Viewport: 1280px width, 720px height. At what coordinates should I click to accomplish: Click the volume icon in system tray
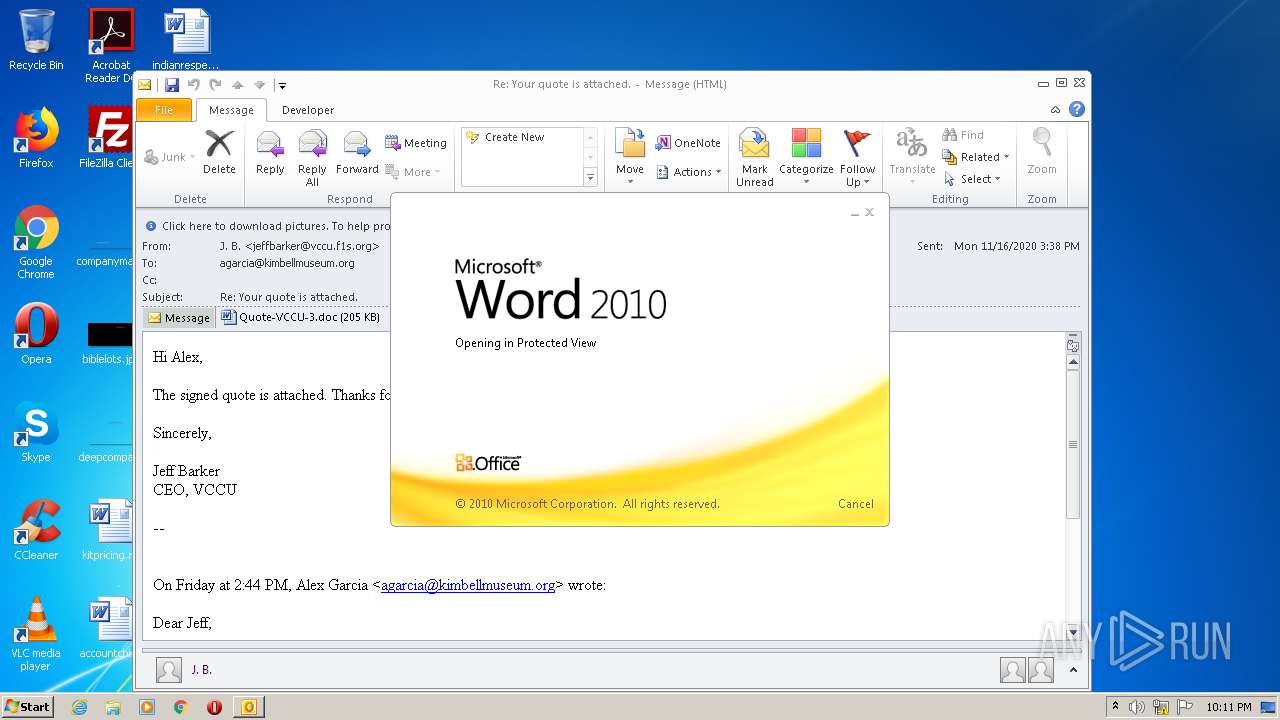[1136, 707]
